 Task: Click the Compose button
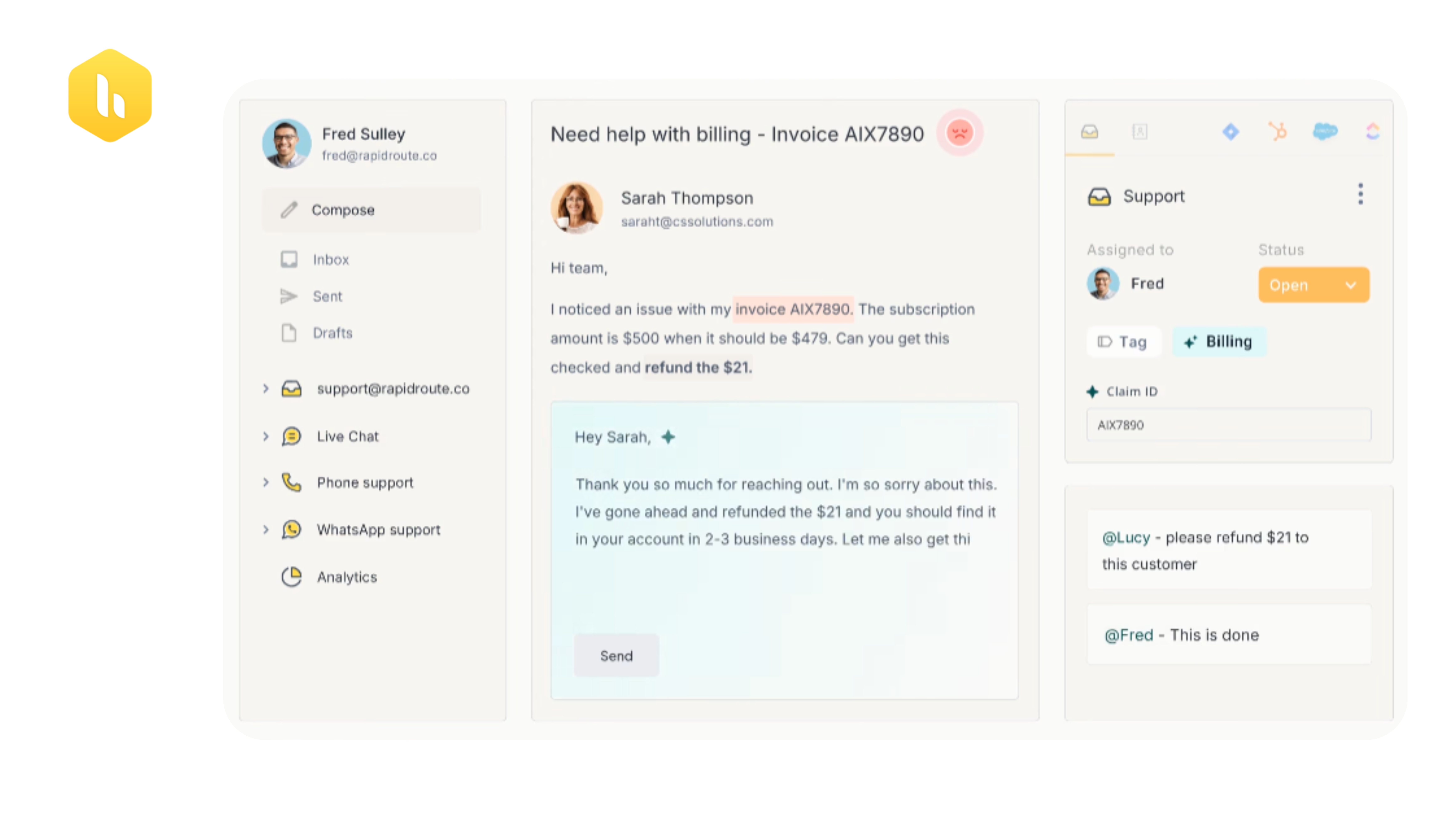[x=371, y=210]
